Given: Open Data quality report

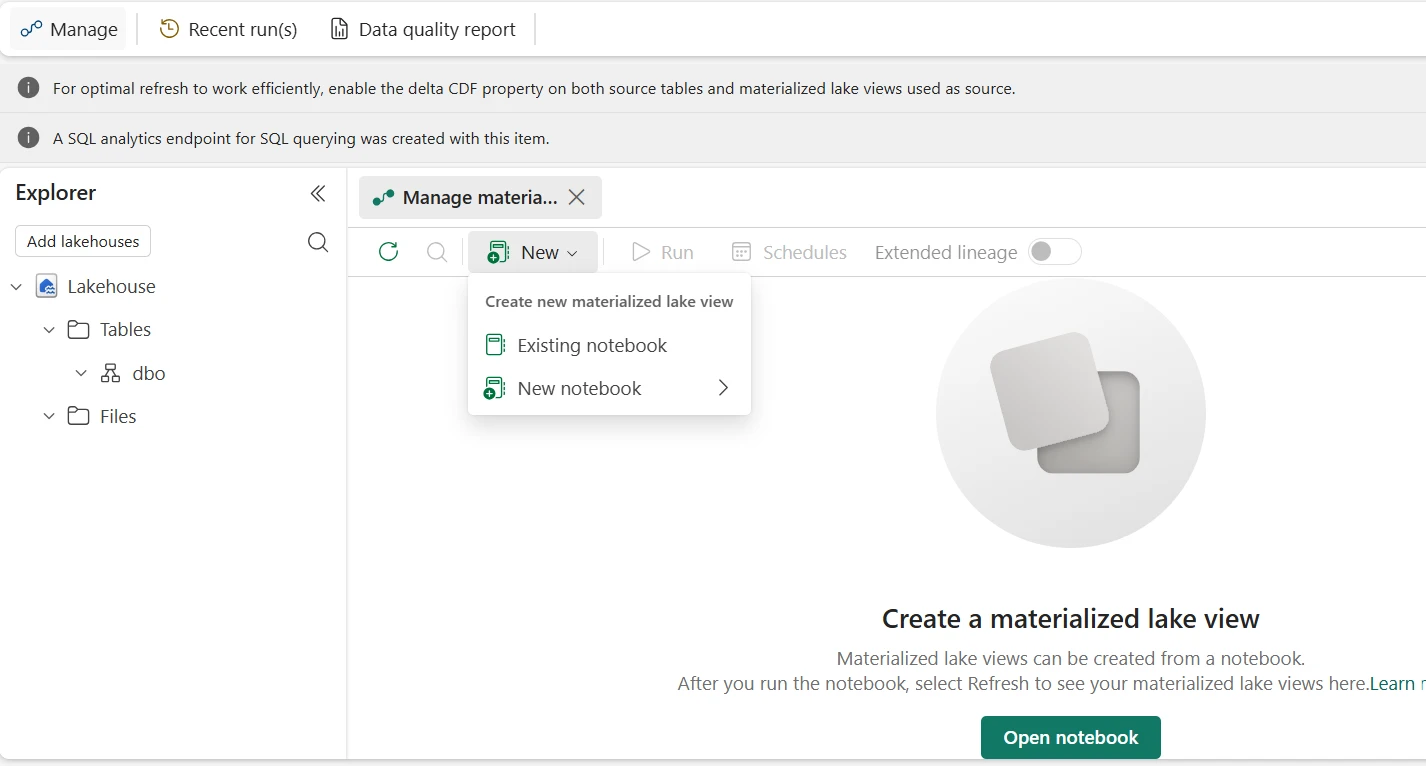Looking at the screenshot, I should coord(423,29).
